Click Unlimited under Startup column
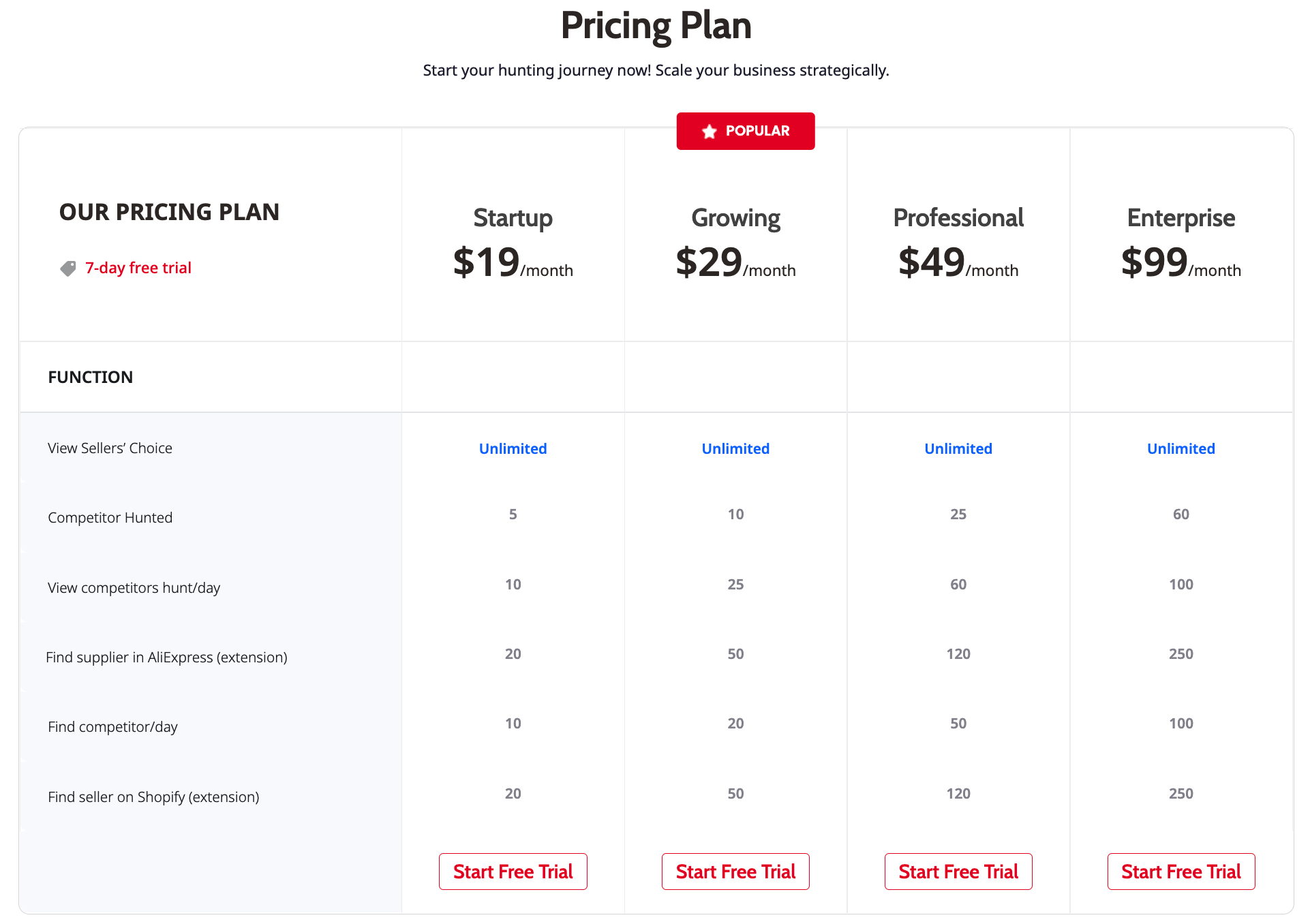Viewport: 1310px width, 924px height. coord(513,448)
